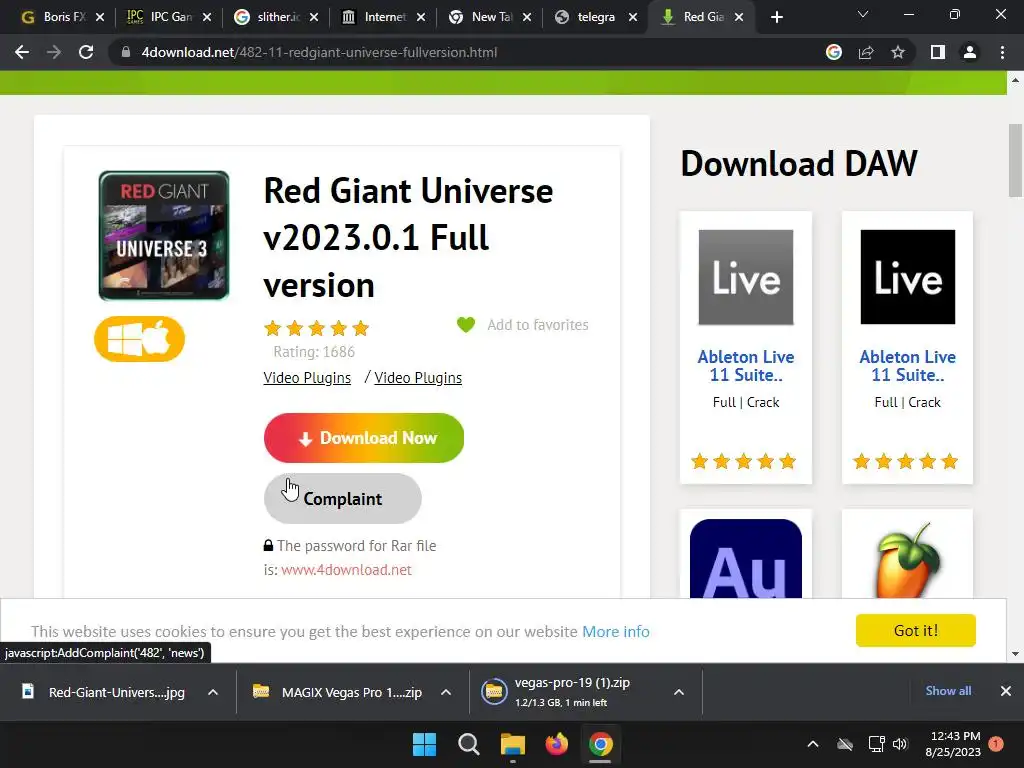Close the telegra tab
This screenshot has height=768, width=1024.
633,18
